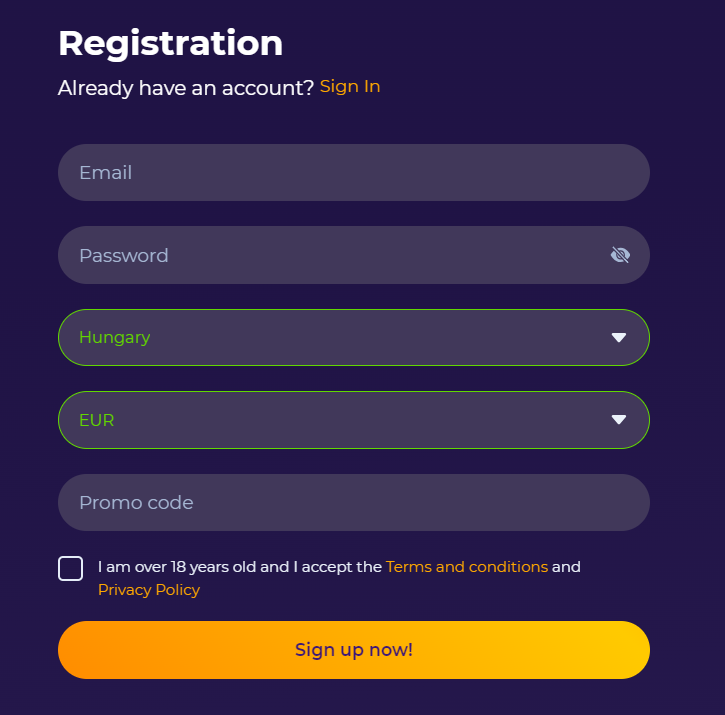Click the 'Already have an account?' text
Image resolution: width=725 pixels, height=715 pixels.
pyautogui.click(x=186, y=88)
